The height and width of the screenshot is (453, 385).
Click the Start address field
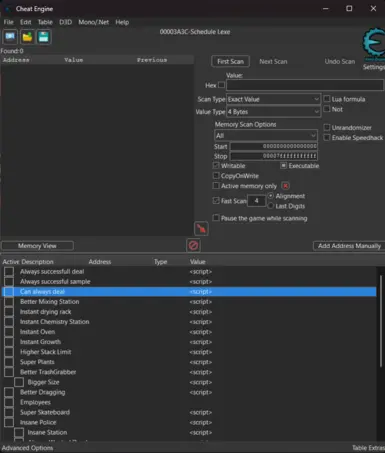(x=274, y=146)
